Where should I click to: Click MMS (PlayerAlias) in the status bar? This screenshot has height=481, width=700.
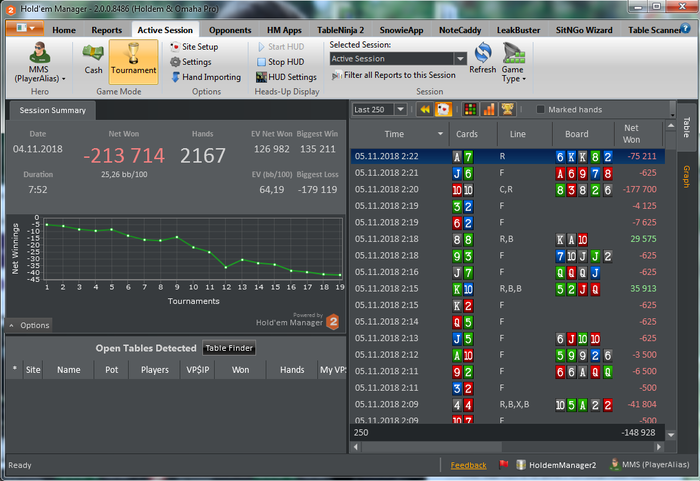650,464
